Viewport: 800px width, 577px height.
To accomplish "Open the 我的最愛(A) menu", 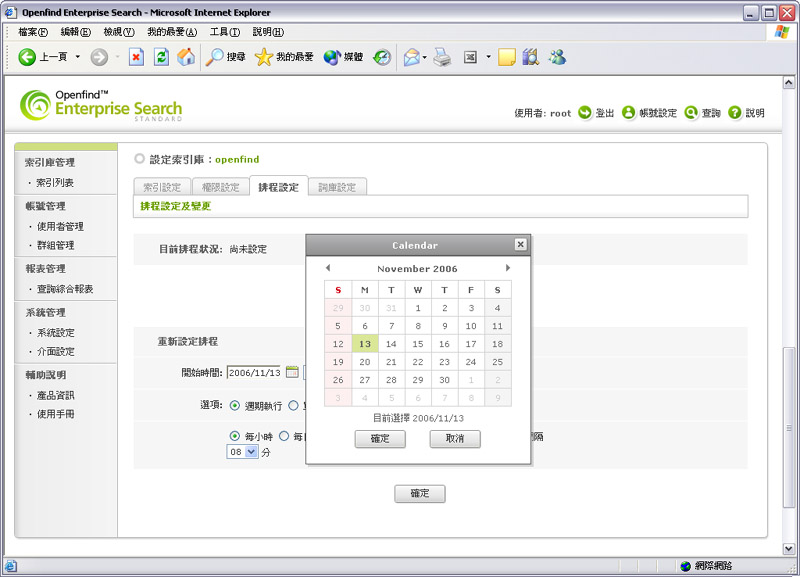I will 172,32.
